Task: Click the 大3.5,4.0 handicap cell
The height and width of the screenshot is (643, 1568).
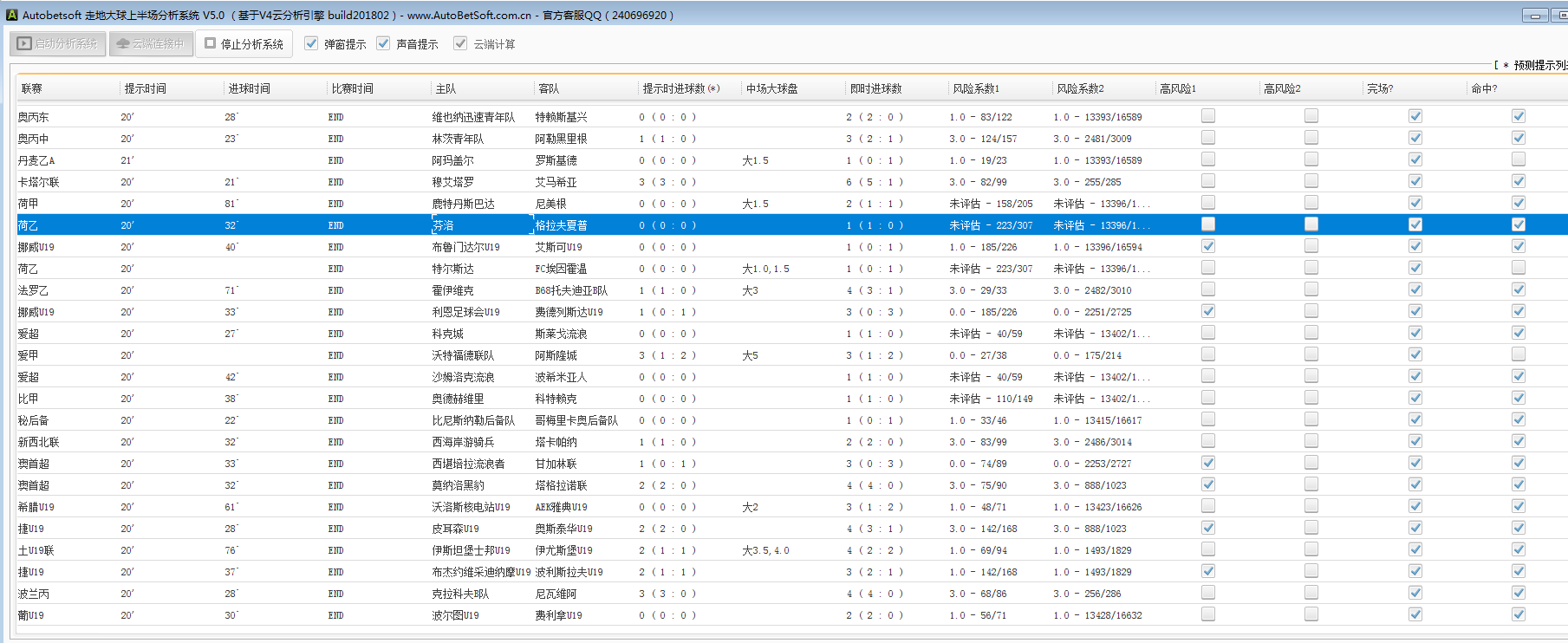Action: [765, 550]
